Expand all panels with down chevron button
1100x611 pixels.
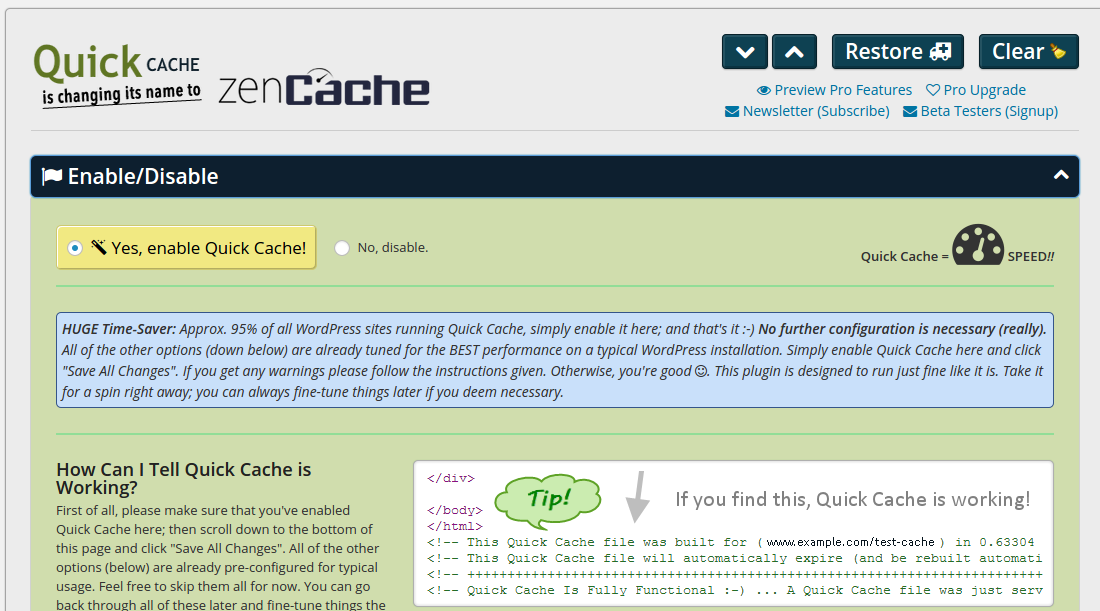(x=745, y=52)
